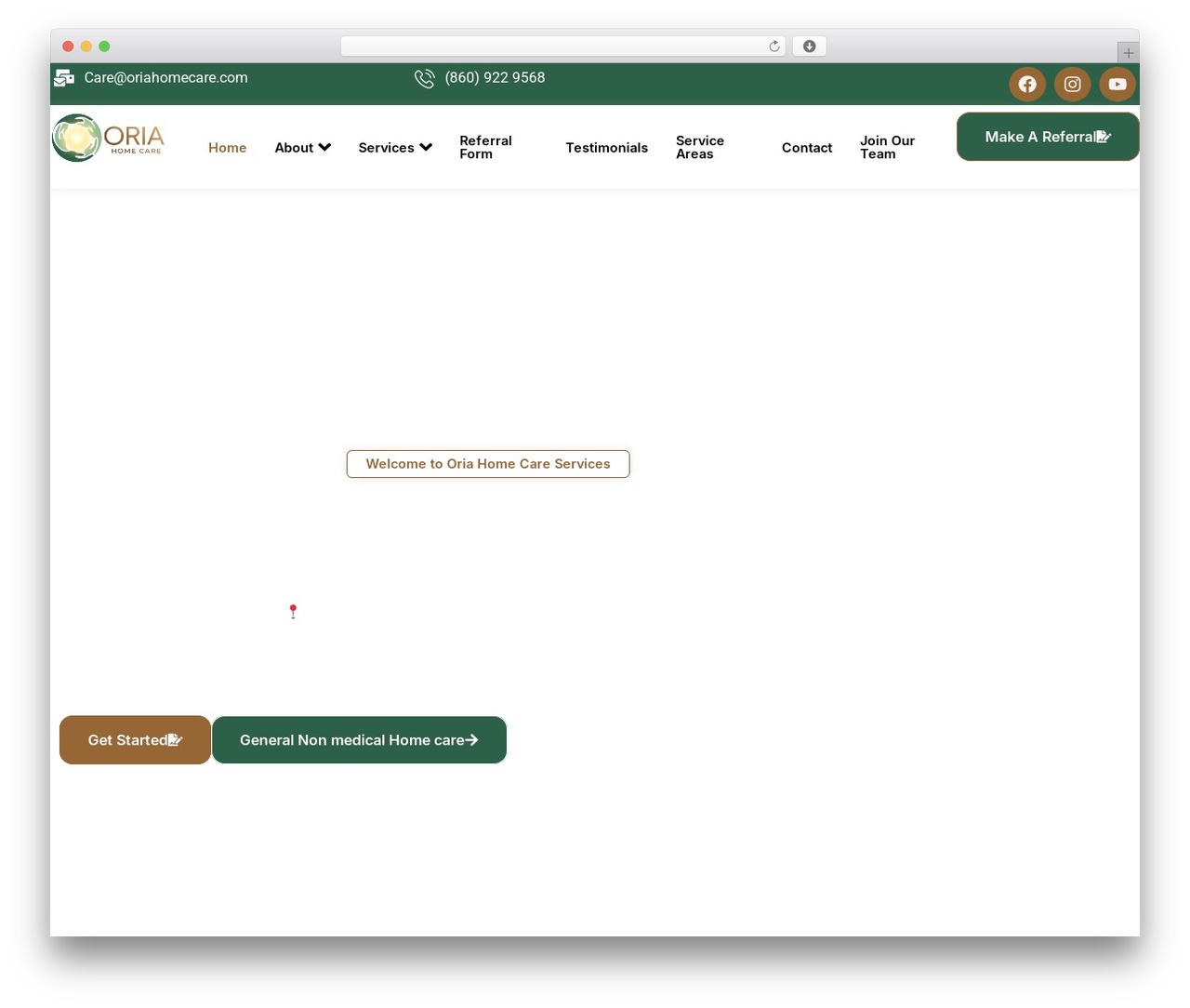1190x1008 pixels.
Task: Click the Oria Home Care logo
Action: (109, 138)
